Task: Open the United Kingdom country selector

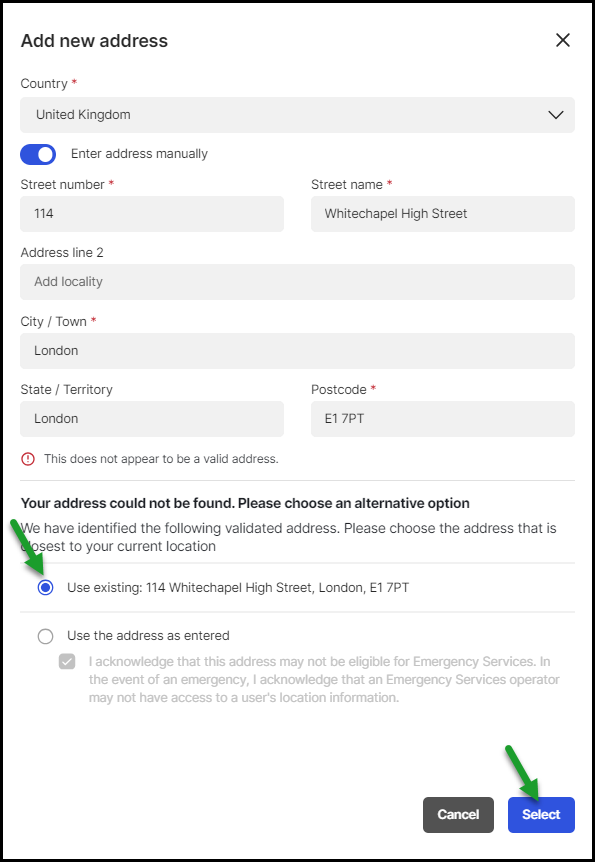Action: 298,115
